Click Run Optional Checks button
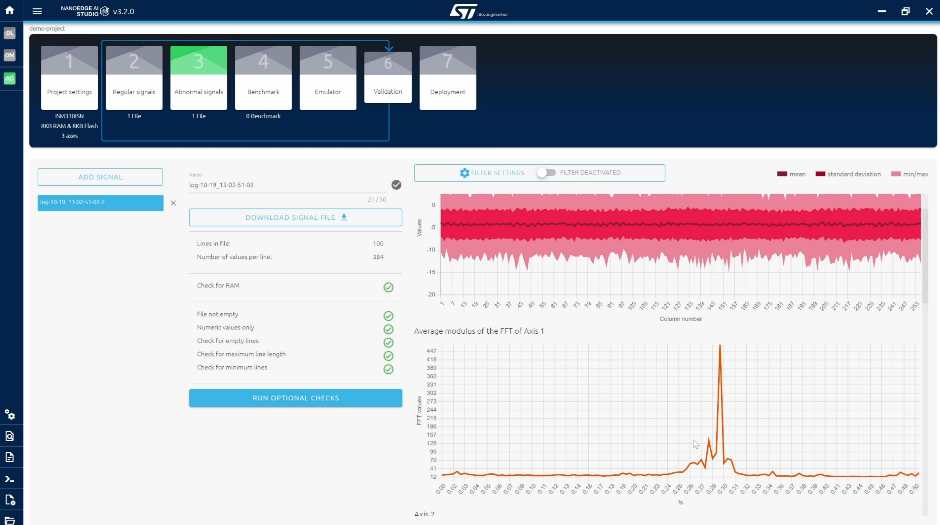Screen dimensions: 940x525 pyautogui.click(x=296, y=398)
